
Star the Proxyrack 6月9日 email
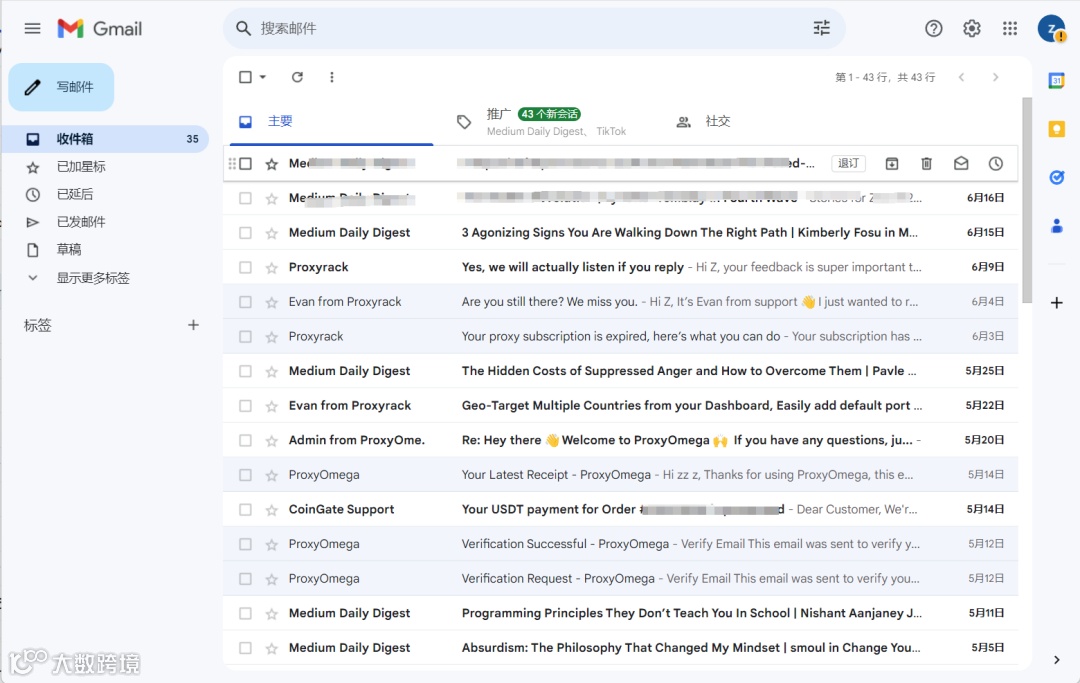[271, 267]
